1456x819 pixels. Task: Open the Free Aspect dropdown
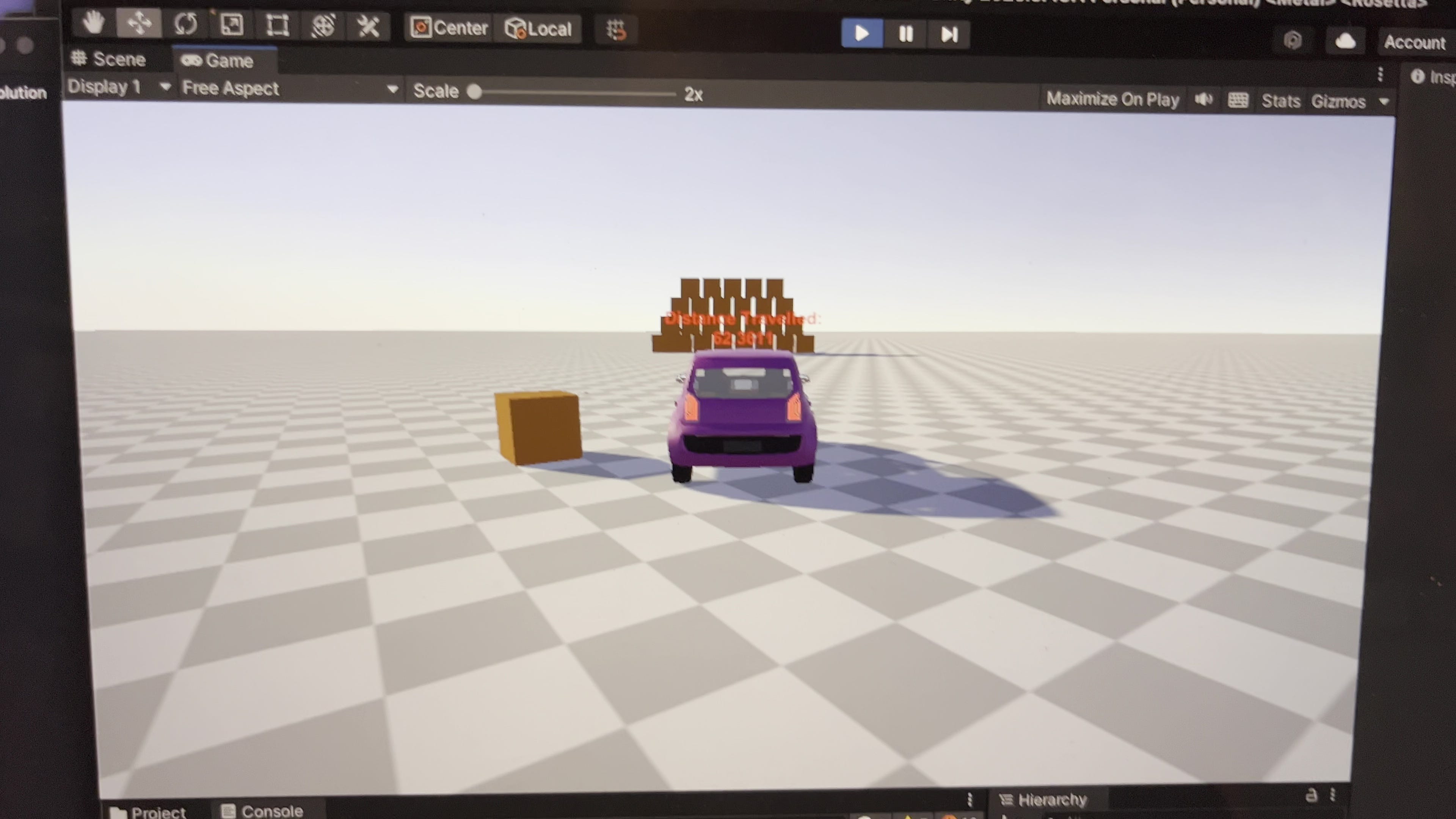pyautogui.click(x=290, y=89)
